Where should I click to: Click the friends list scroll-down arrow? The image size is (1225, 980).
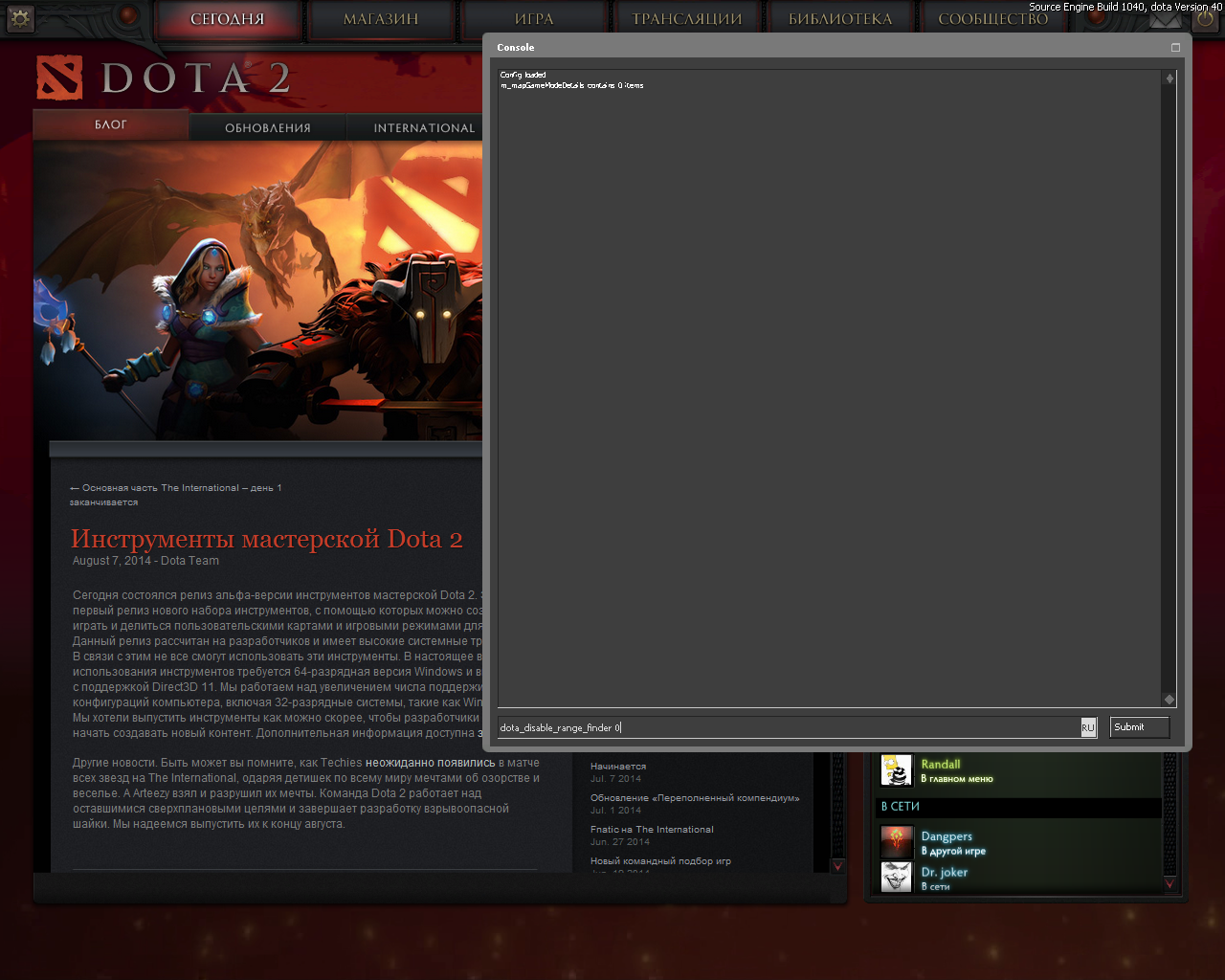1169,883
